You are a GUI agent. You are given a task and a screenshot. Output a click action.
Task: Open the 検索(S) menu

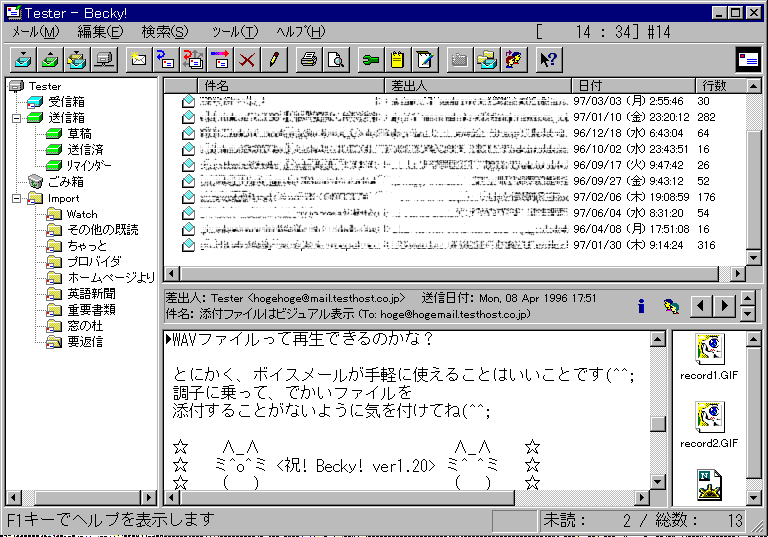[164, 32]
